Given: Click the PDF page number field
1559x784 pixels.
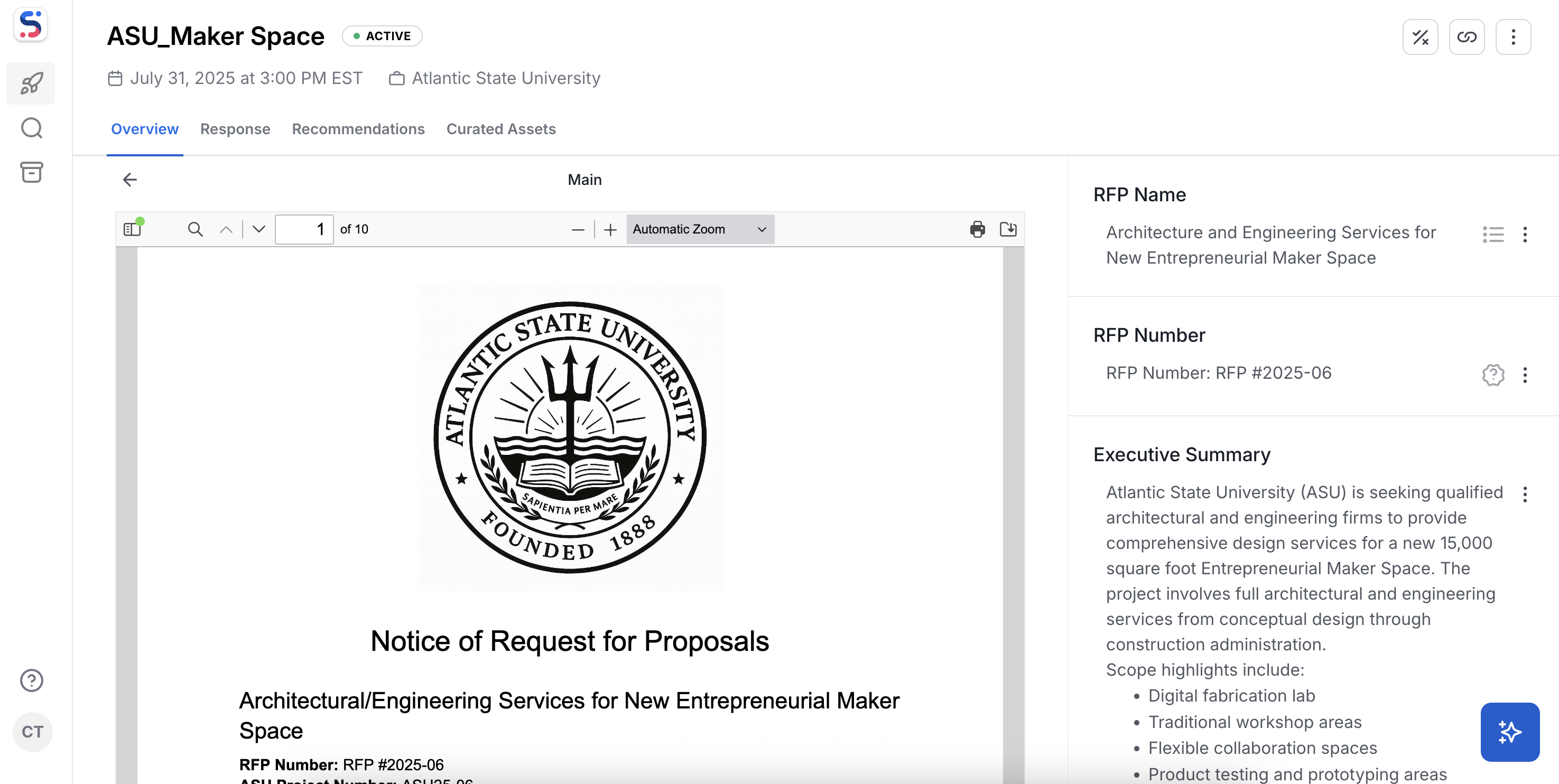Looking at the screenshot, I should 304,229.
